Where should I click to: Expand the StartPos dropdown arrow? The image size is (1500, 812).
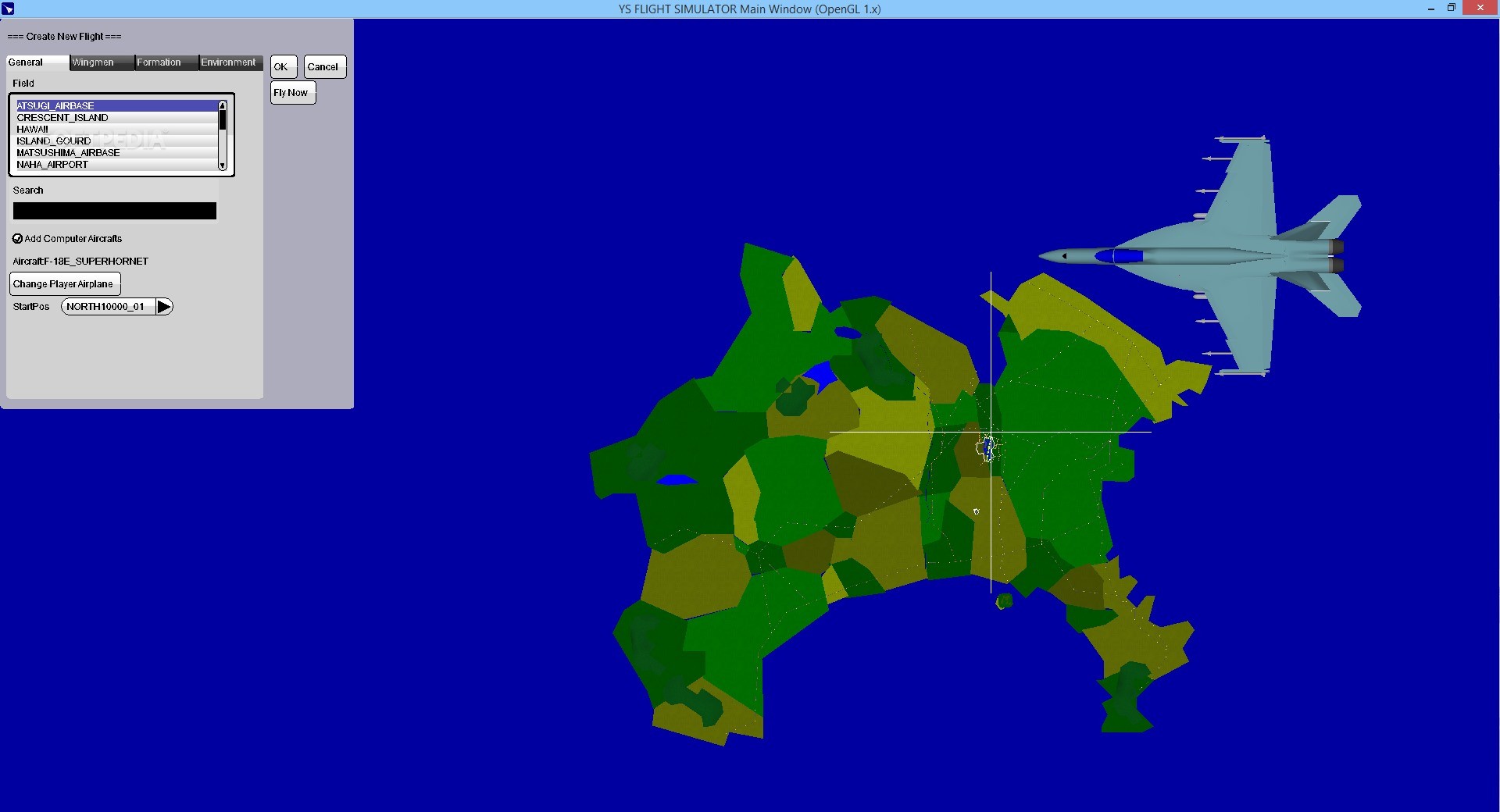coord(163,307)
